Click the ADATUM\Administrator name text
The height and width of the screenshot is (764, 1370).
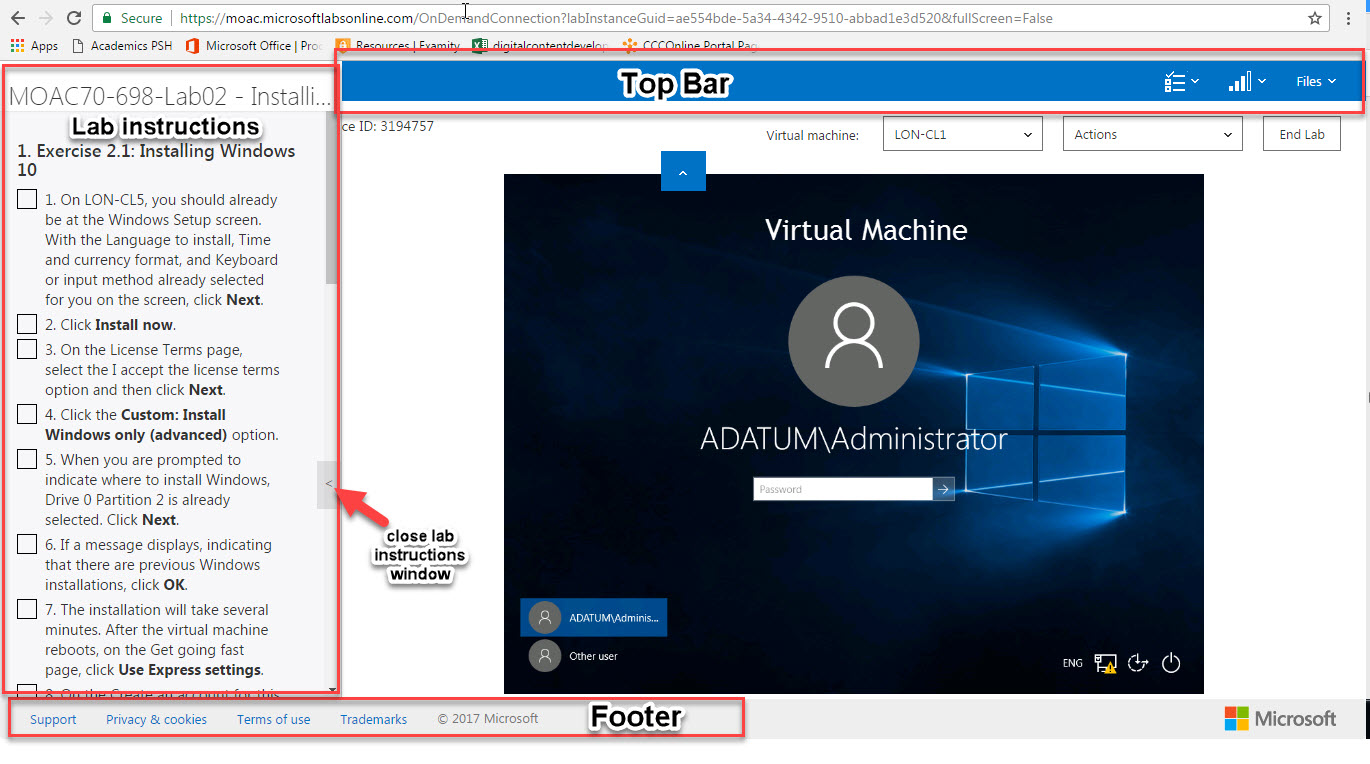854,439
